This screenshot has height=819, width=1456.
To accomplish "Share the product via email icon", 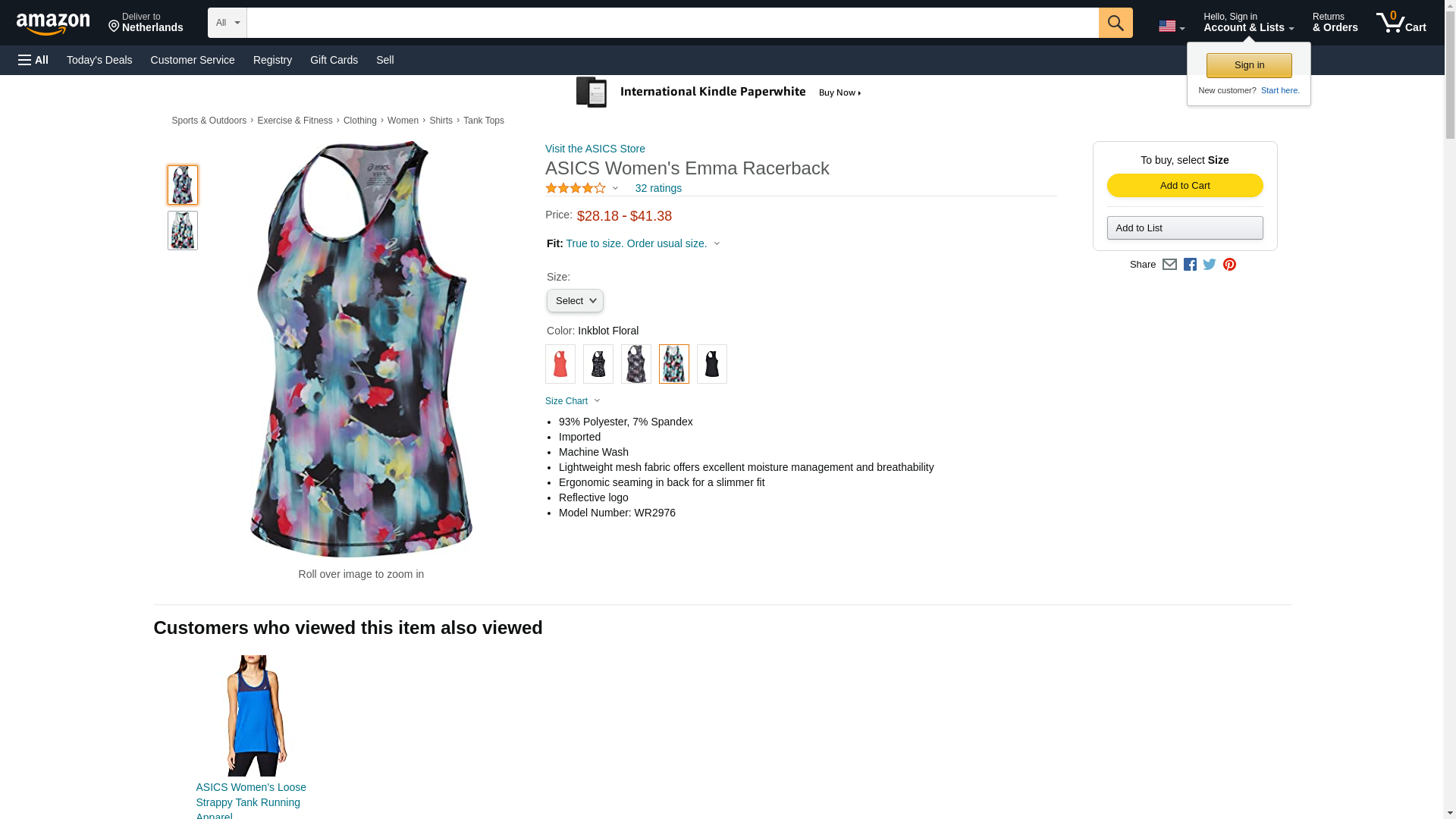I will click(1169, 265).
